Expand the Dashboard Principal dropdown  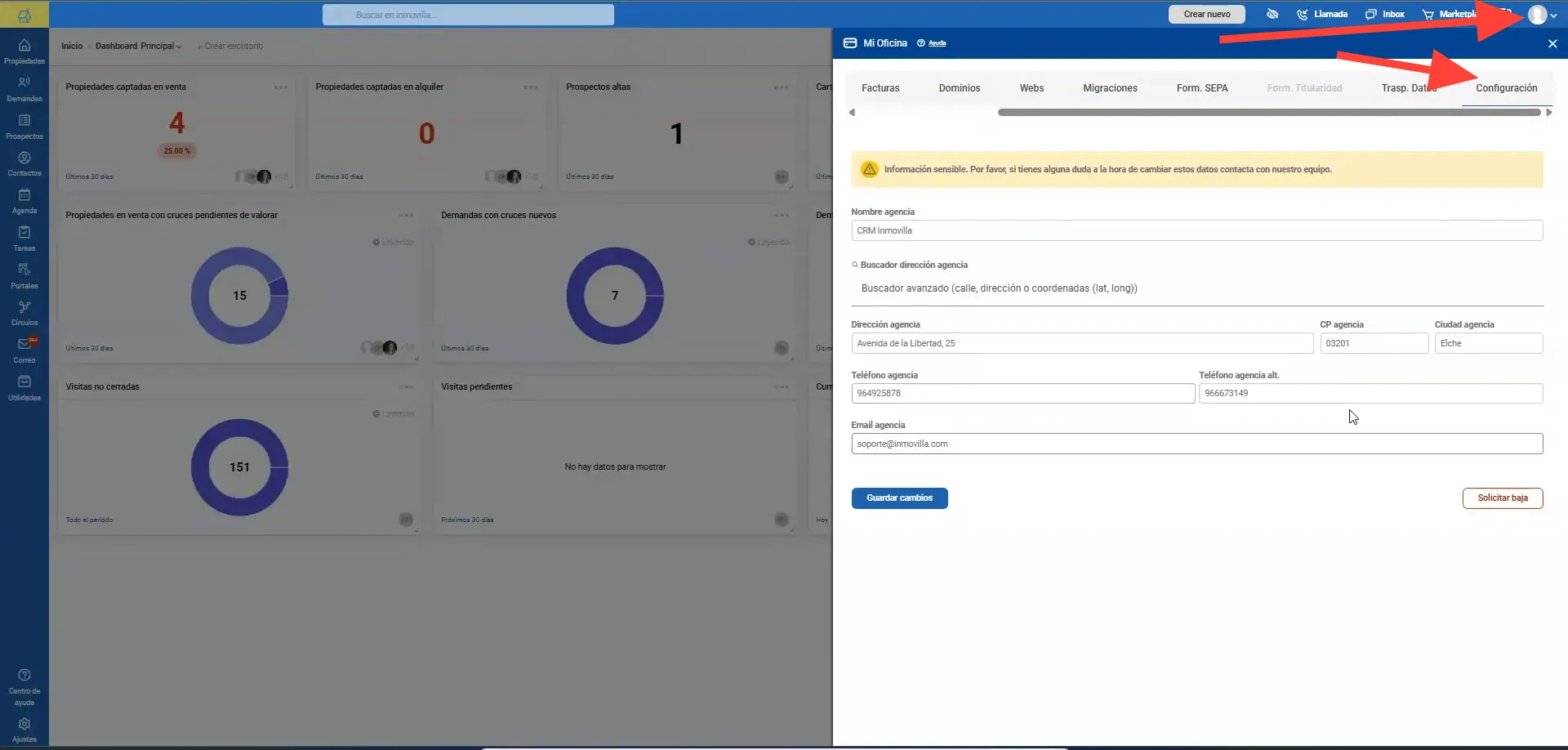tap(138, 46)
